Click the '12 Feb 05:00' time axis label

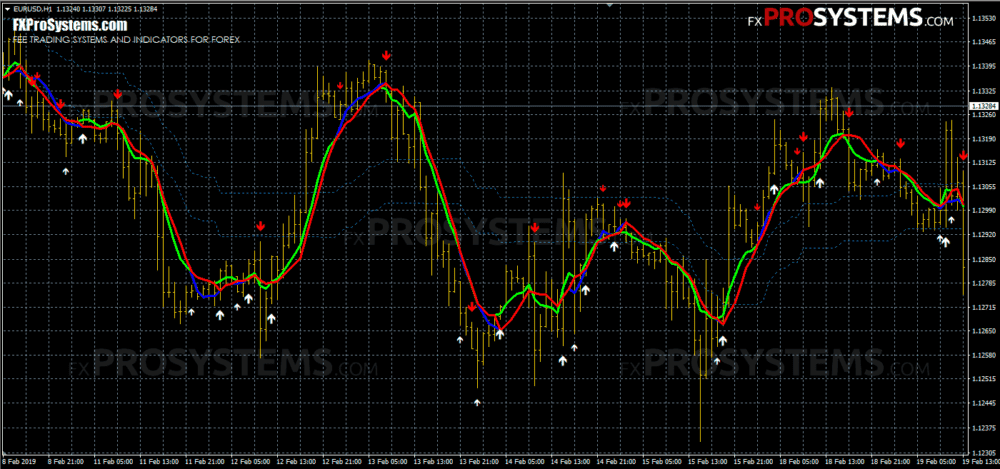coord(249,461)
